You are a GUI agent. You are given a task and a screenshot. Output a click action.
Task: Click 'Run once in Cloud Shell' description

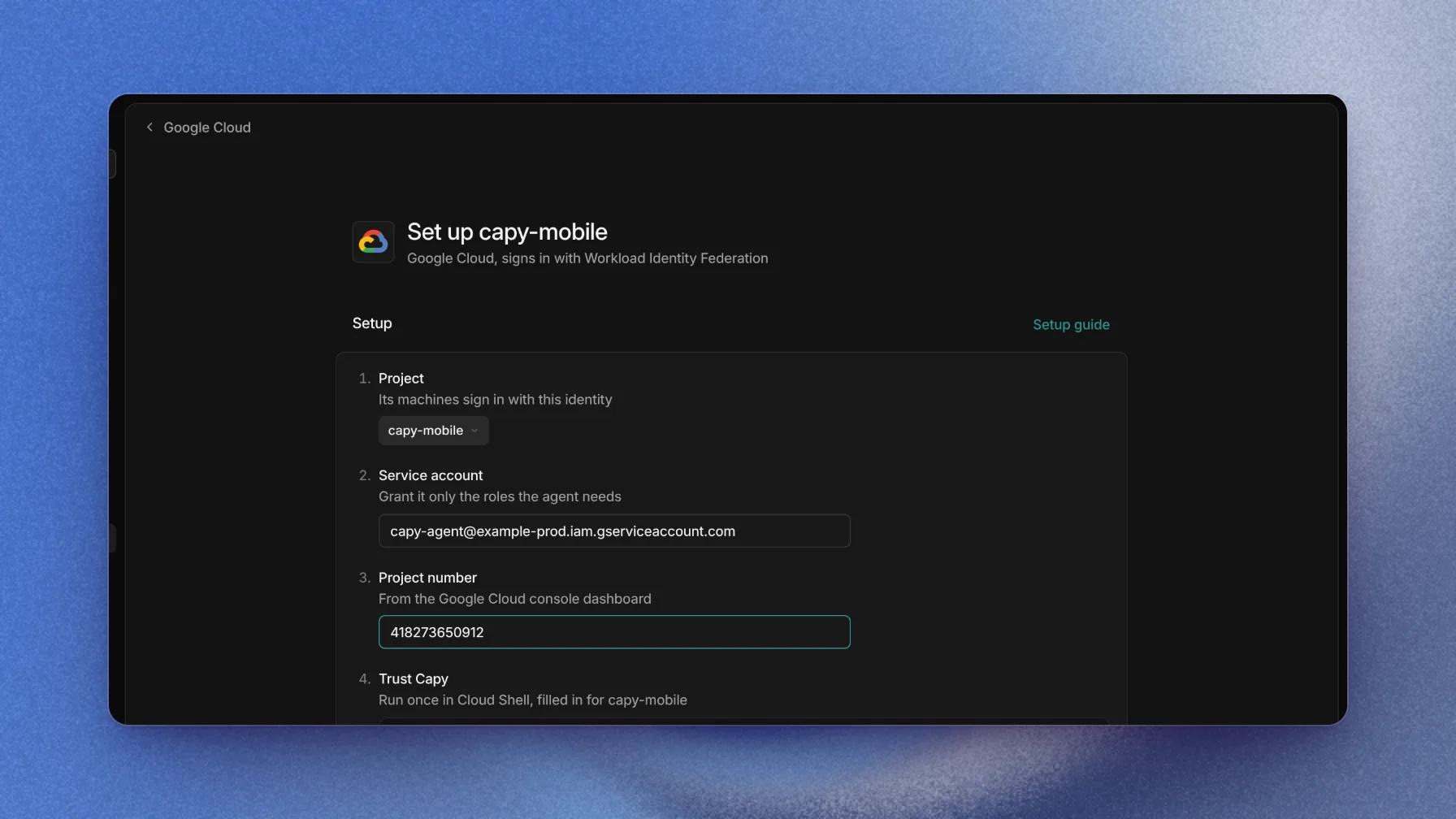pyautogui.click(x=533, y=700)
